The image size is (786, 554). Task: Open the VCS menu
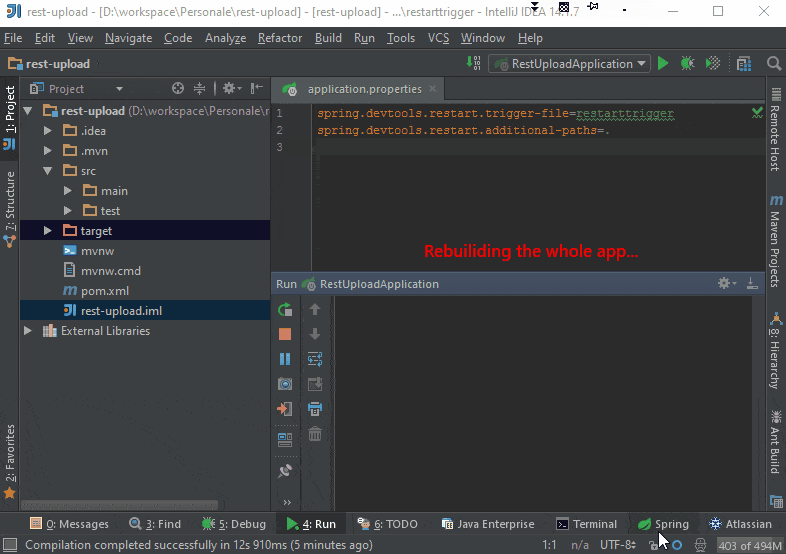coord(438,38)
